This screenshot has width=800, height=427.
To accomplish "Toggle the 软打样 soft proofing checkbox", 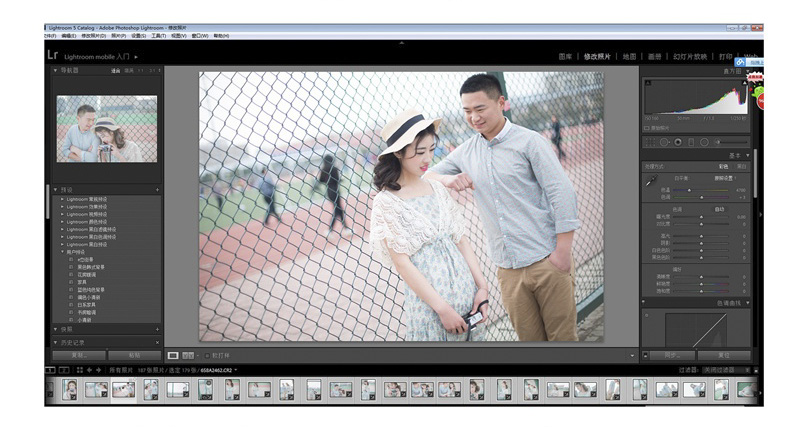I will [x=207, y=356].
